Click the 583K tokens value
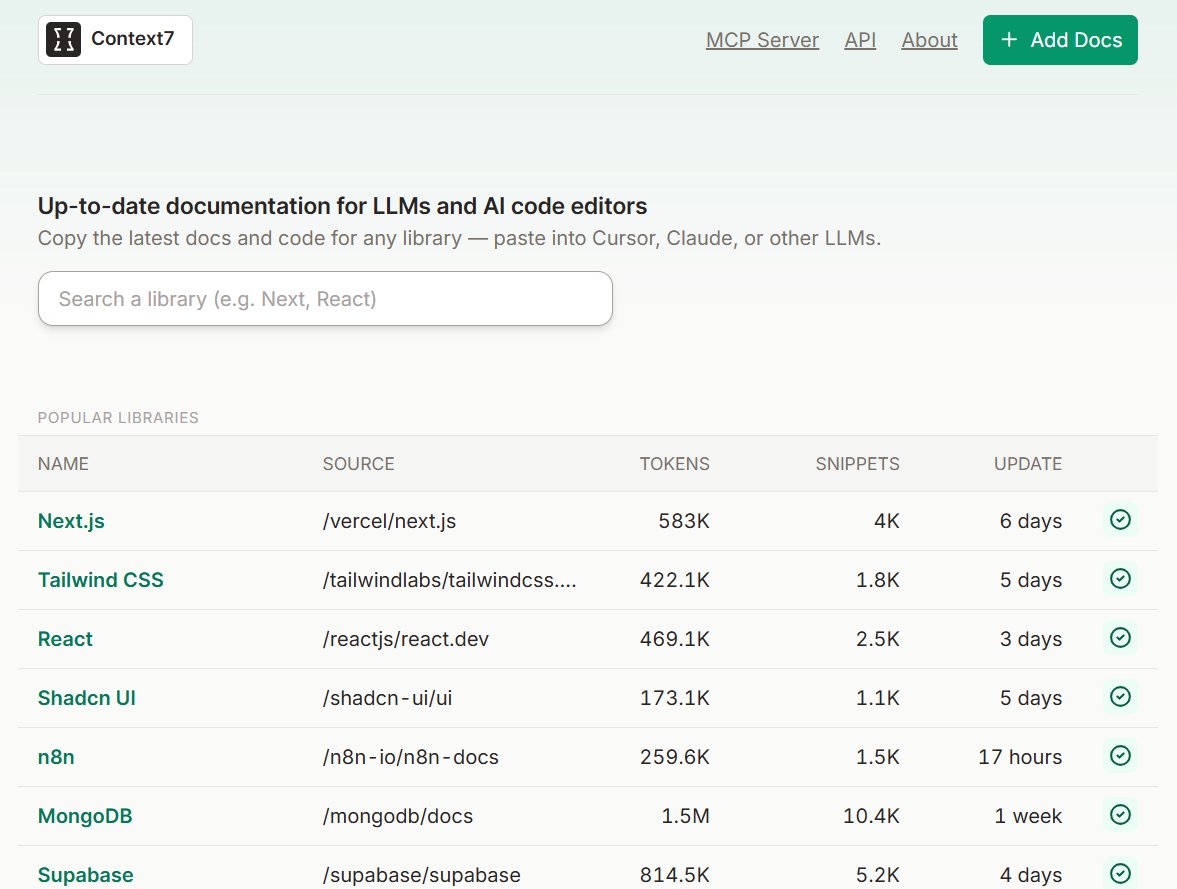 684,521
